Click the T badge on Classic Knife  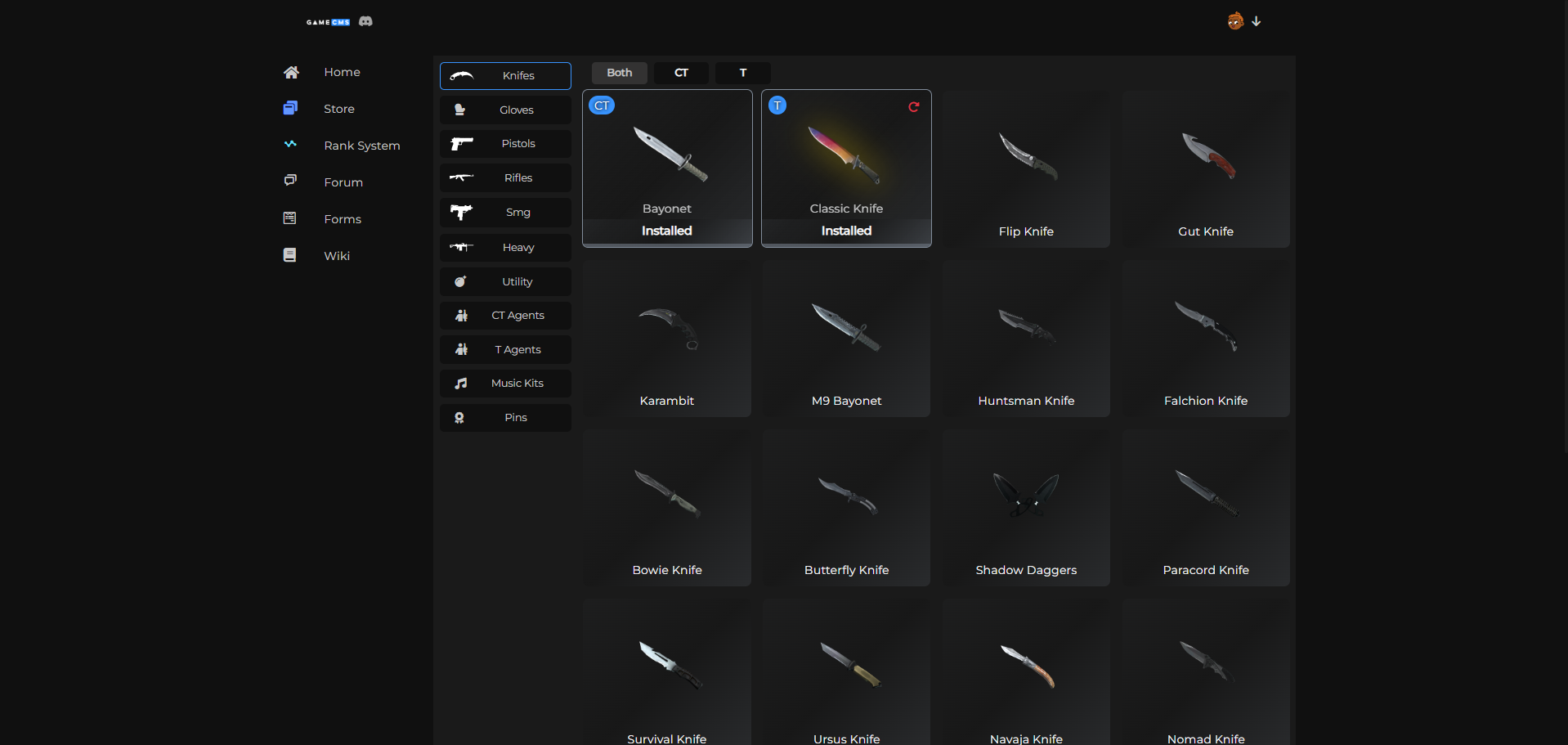point(777,105)
